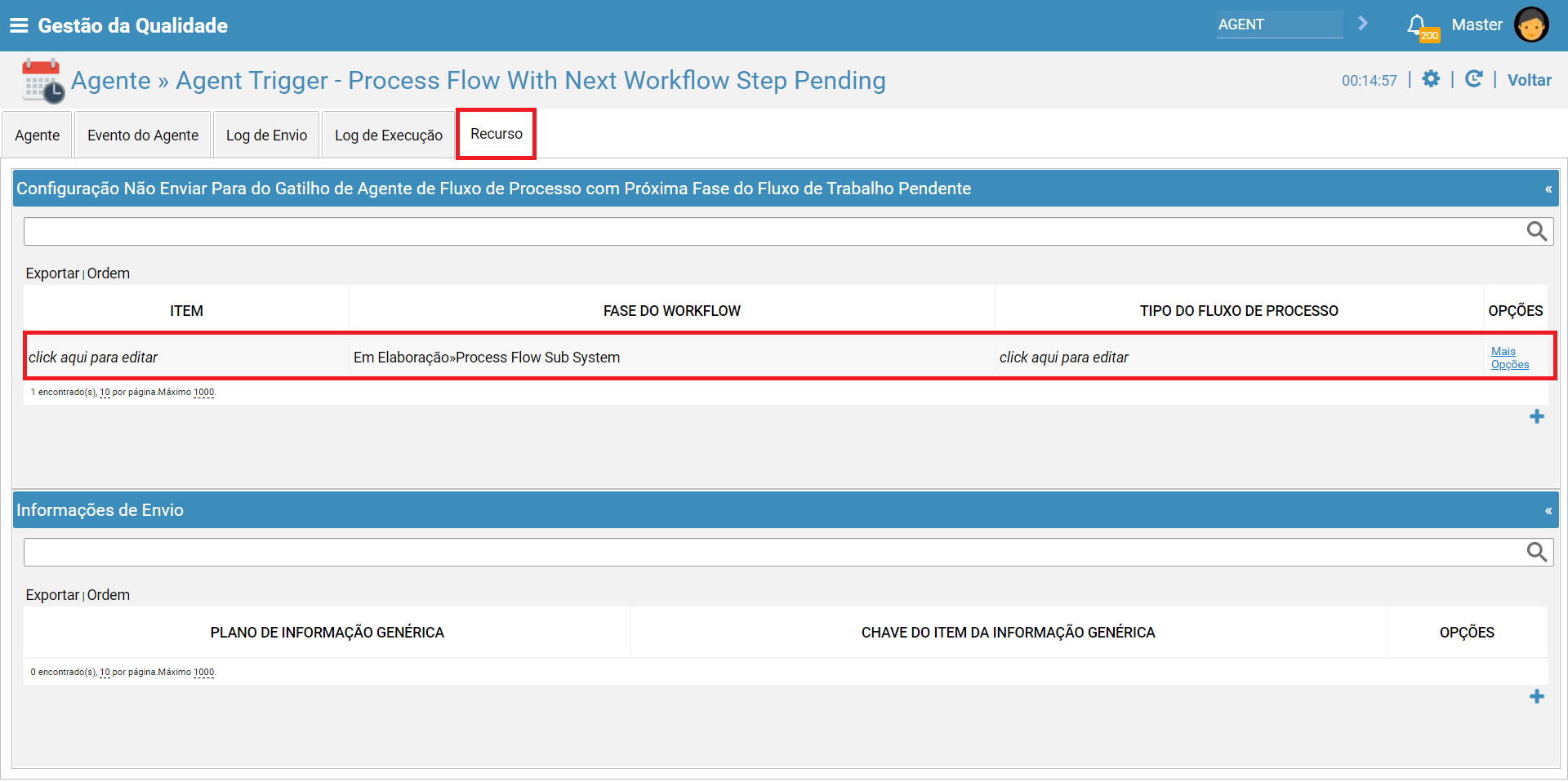Screen dimensions: 1568x782
Task: Collapse the Informações de Envio panel
Action: click(x=1548, y=511)
